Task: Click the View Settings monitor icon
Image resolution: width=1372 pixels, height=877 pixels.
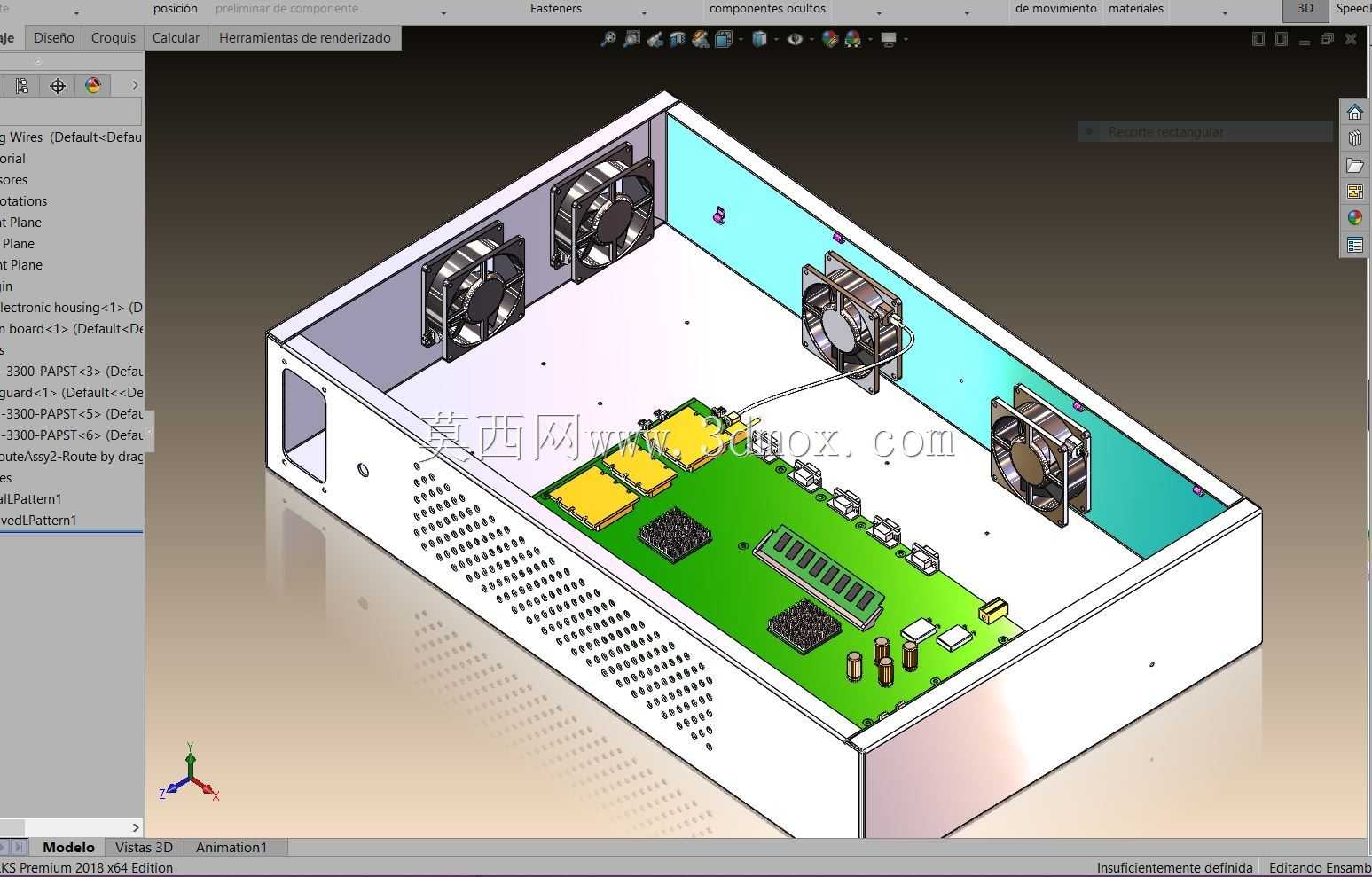Action: coord(888,39)
